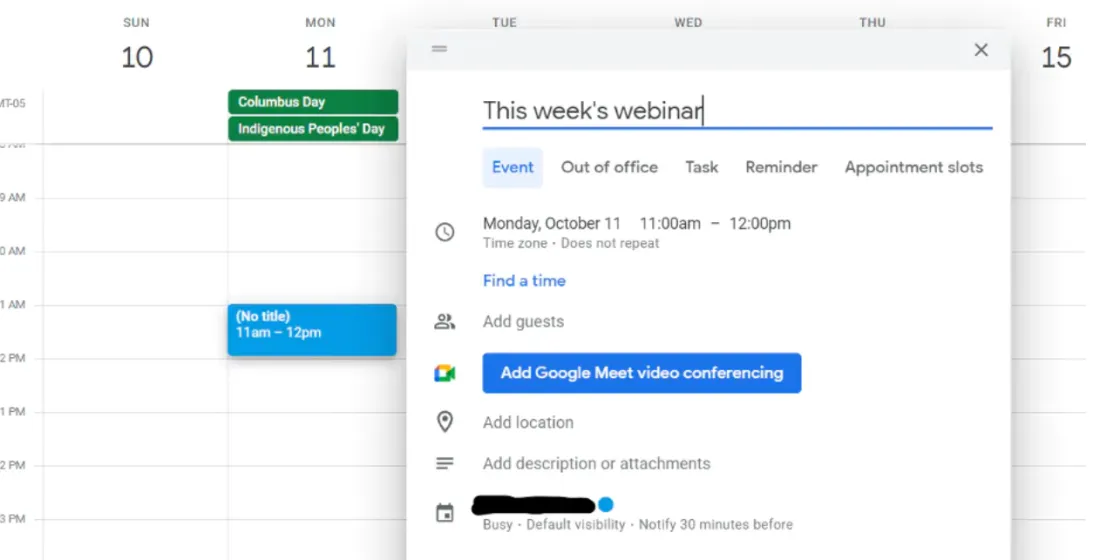Screen dimensions: 1100x560
Task: Click the description lines icon
Action: (445, 463)
